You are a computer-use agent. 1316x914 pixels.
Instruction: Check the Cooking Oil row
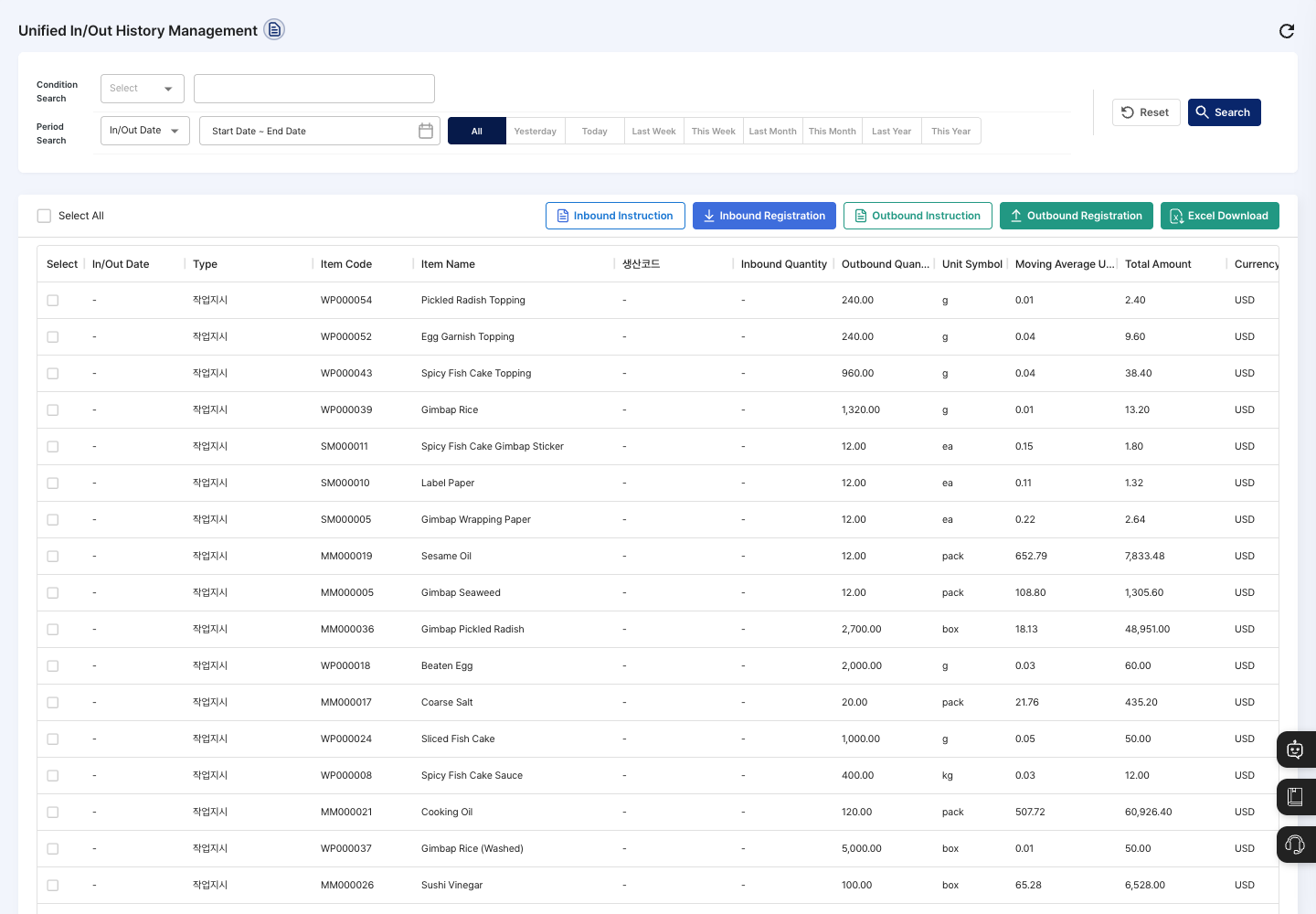pyautogui.click(x=53, y=813)
